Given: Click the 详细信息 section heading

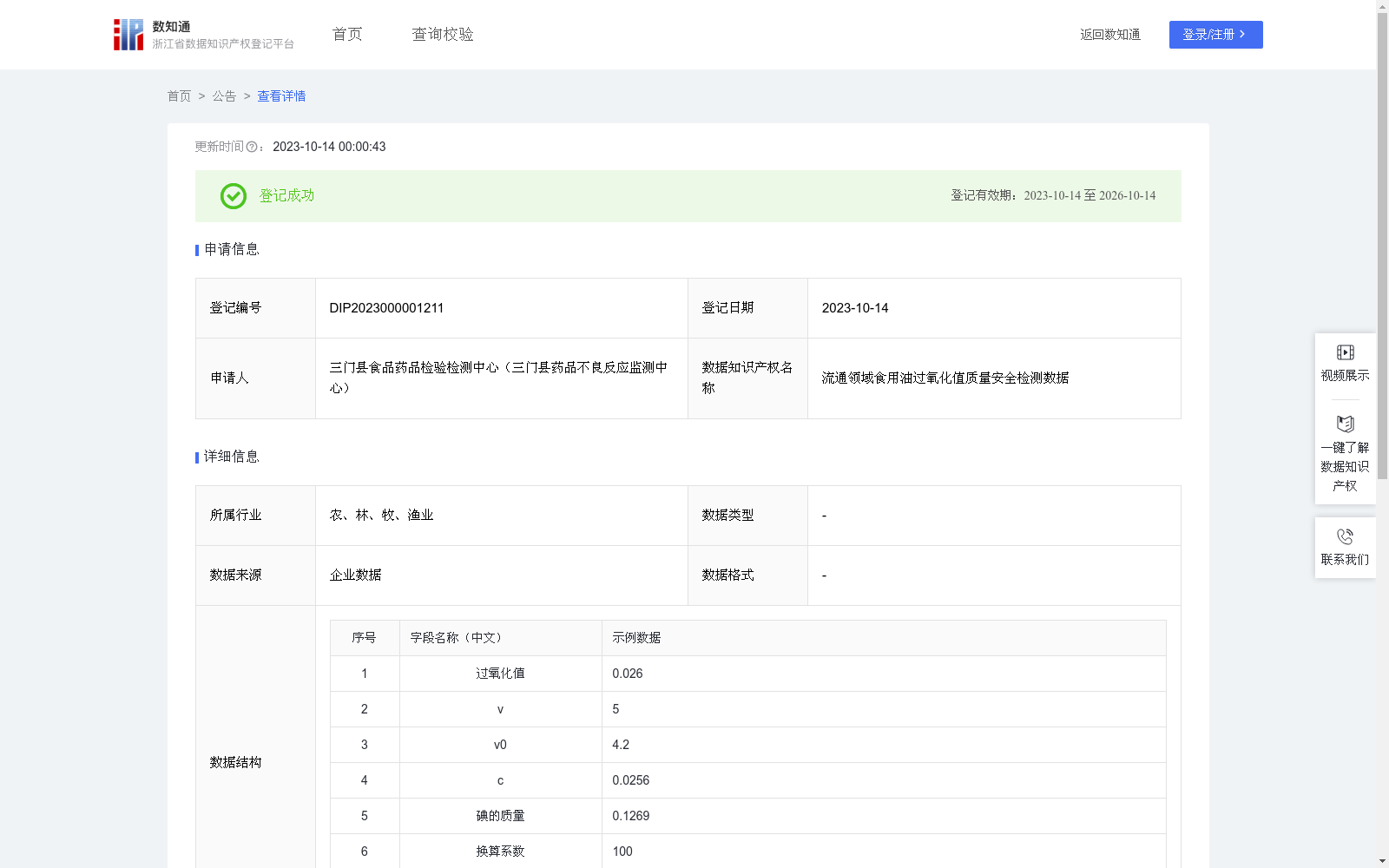Looking at the screenshot, I should click(x=232, y=457).
